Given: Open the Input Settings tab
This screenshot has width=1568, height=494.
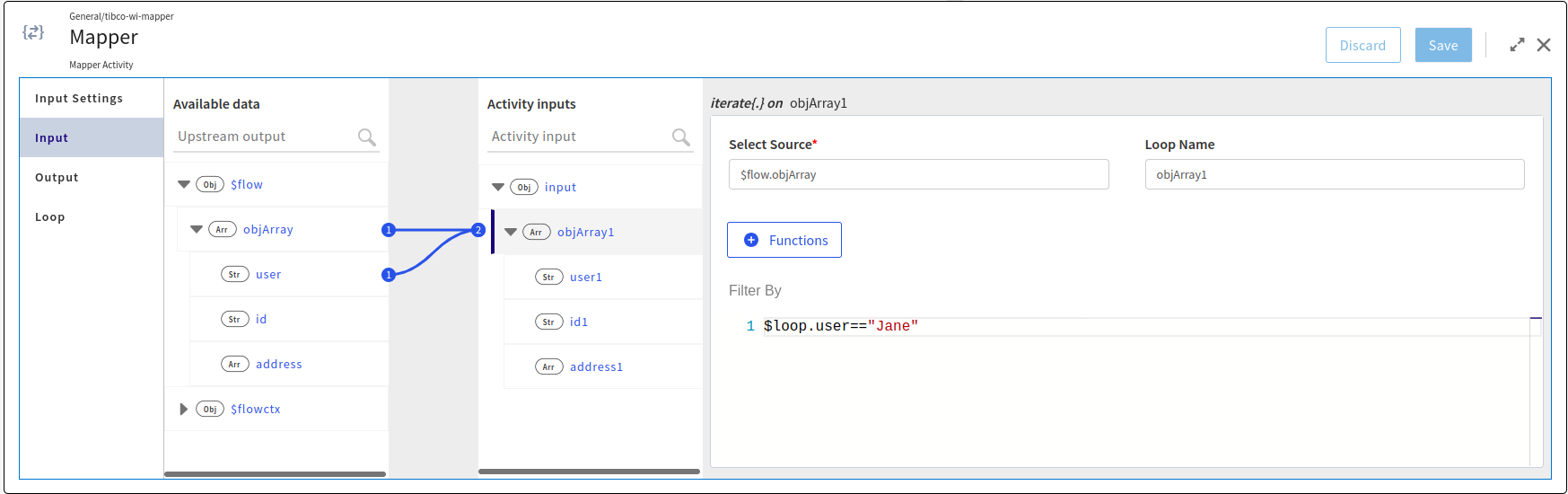Looking at the screenshot, I should click(79, 98).
